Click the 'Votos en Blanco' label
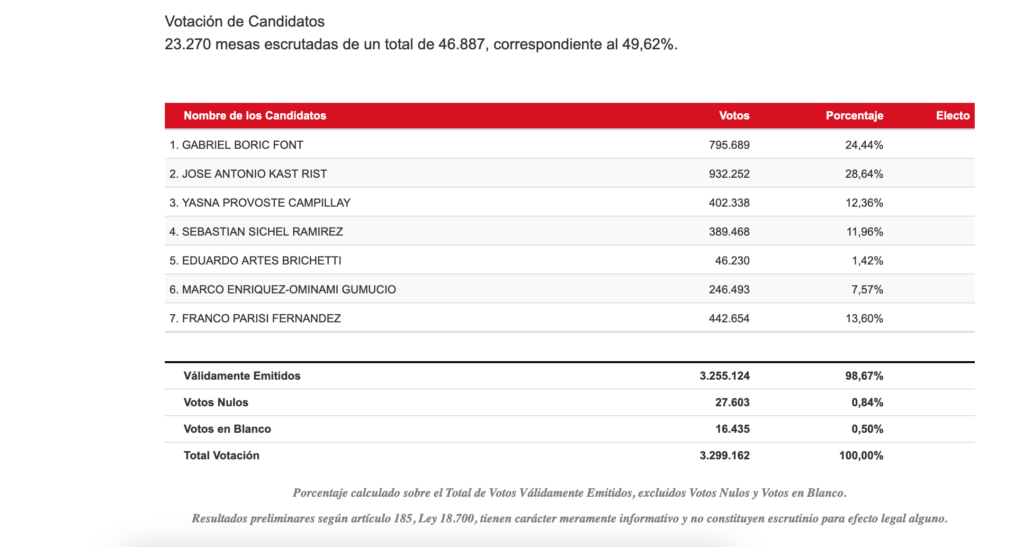This screenshot has height=547, width=1024. (x=227, y=429)
